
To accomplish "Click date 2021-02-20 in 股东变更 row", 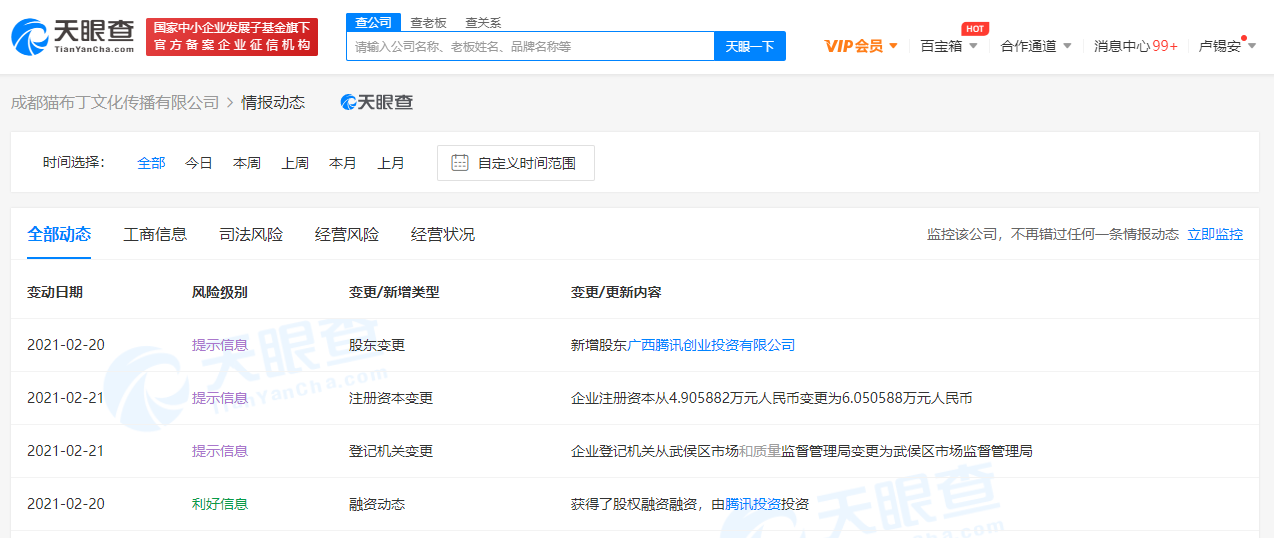I will (66, 345).
